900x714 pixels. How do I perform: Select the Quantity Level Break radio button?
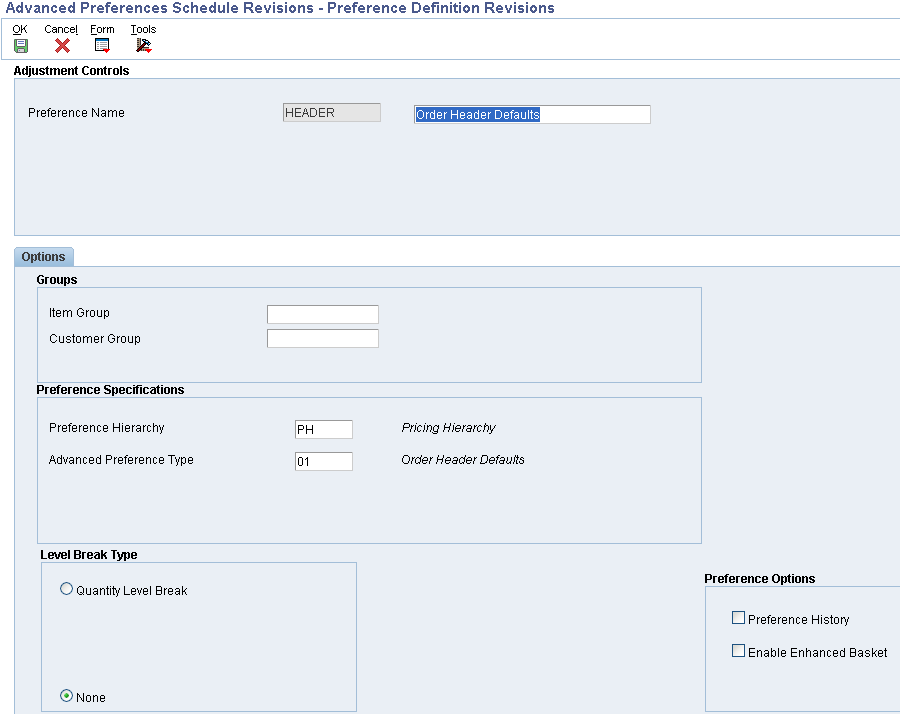(67, 589)
